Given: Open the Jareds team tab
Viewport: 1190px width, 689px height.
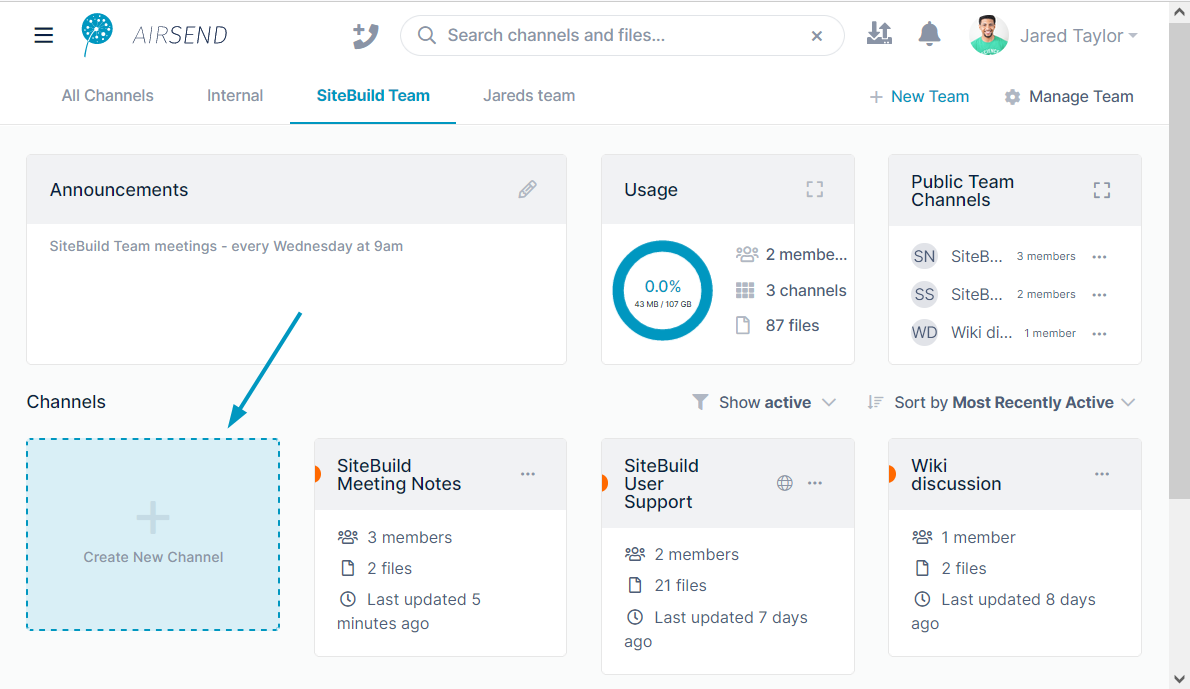Looking at the screenshot, I should click(x=529, y=96).
